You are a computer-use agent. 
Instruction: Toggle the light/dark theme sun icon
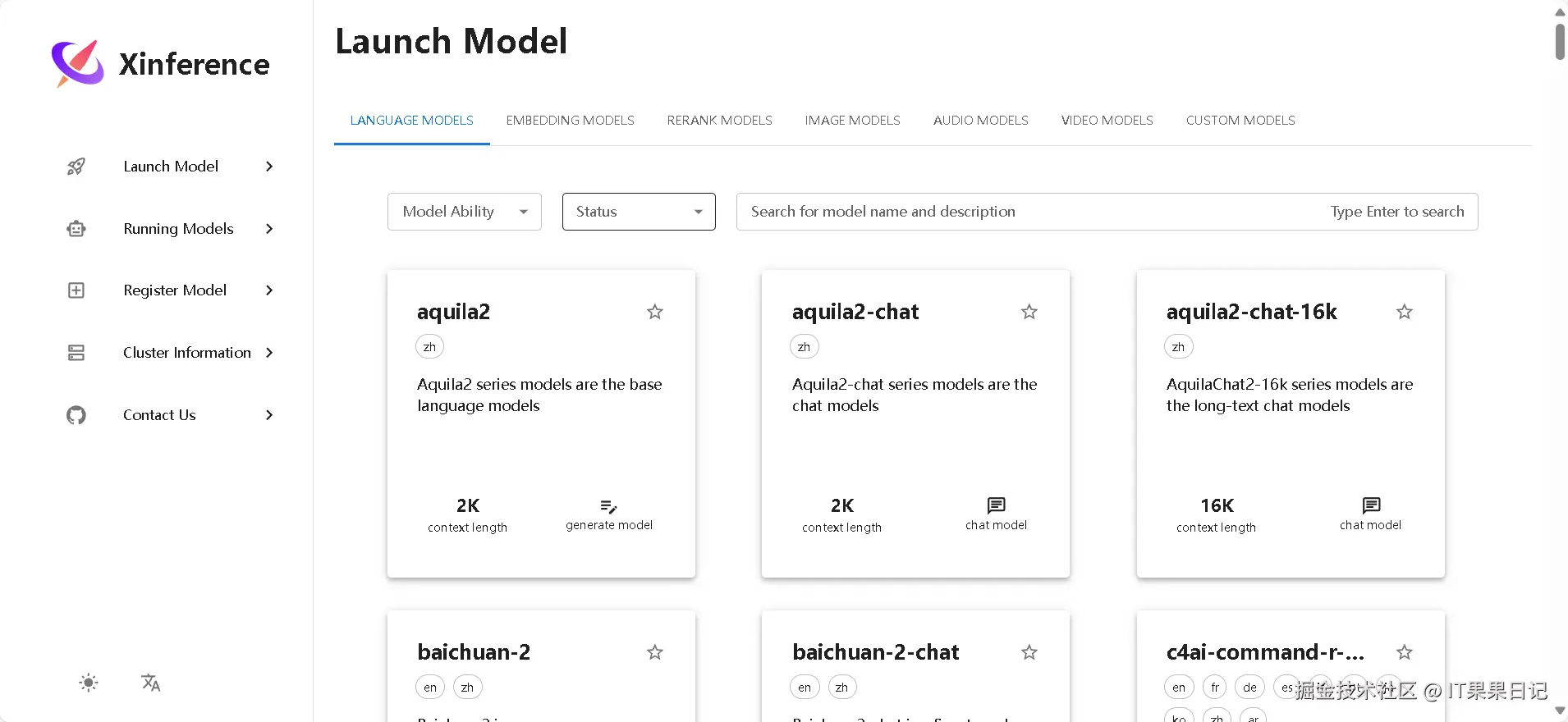89,683
